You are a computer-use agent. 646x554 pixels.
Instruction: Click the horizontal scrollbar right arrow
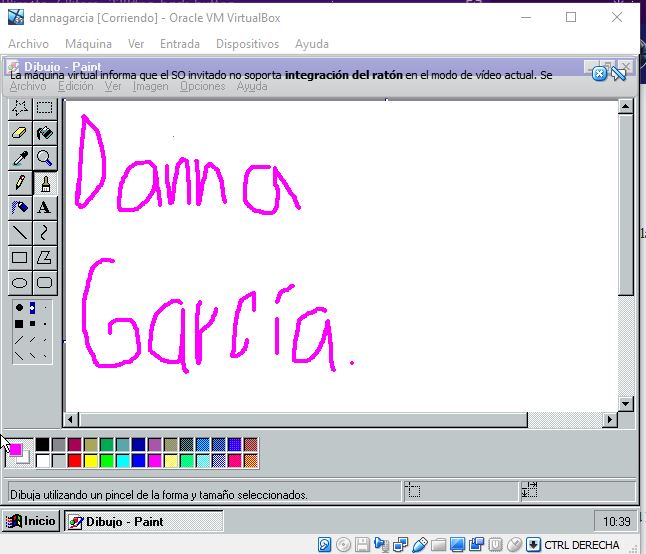click(610, 420)
